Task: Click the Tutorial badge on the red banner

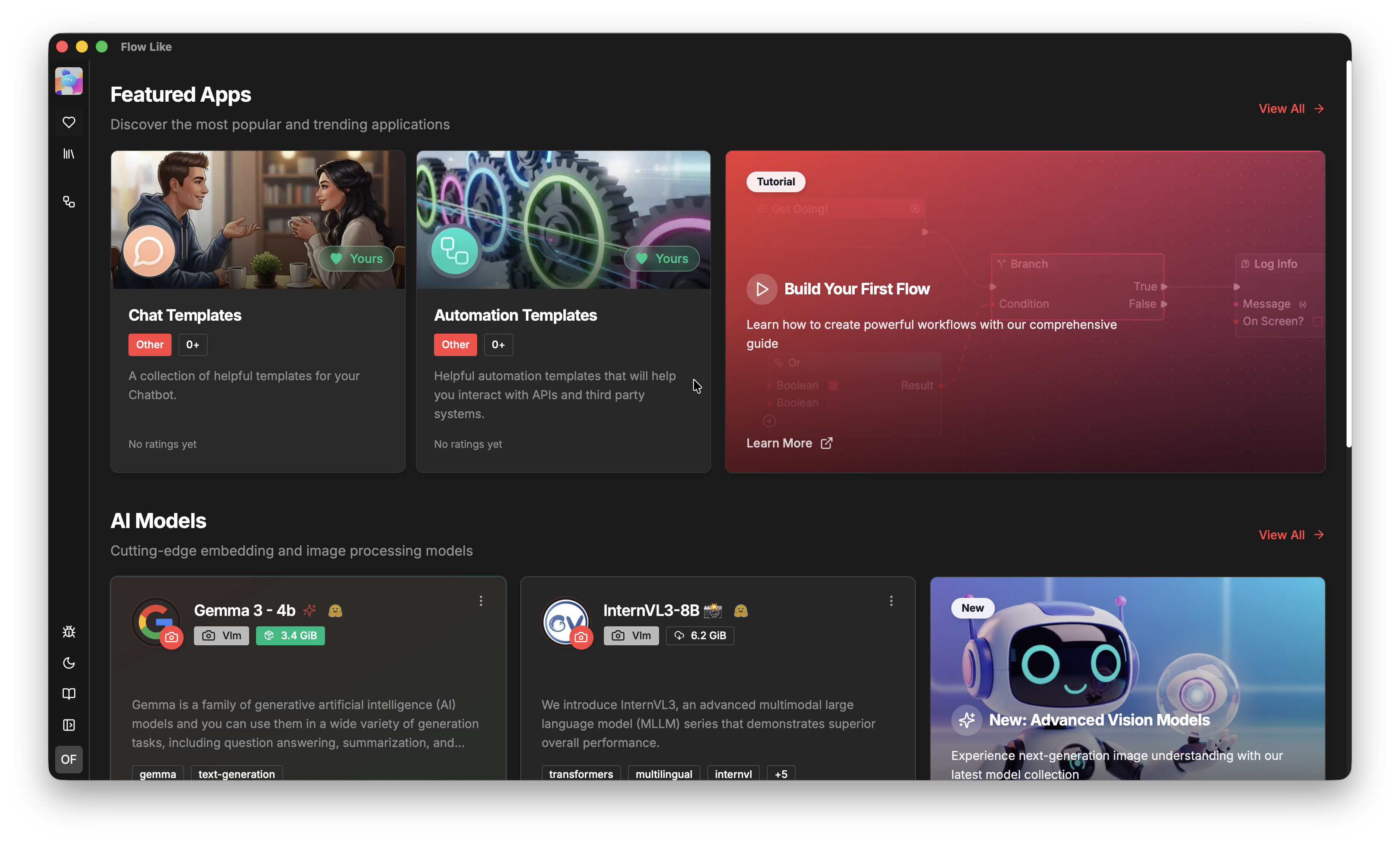Action: click(x=775, y=182)
